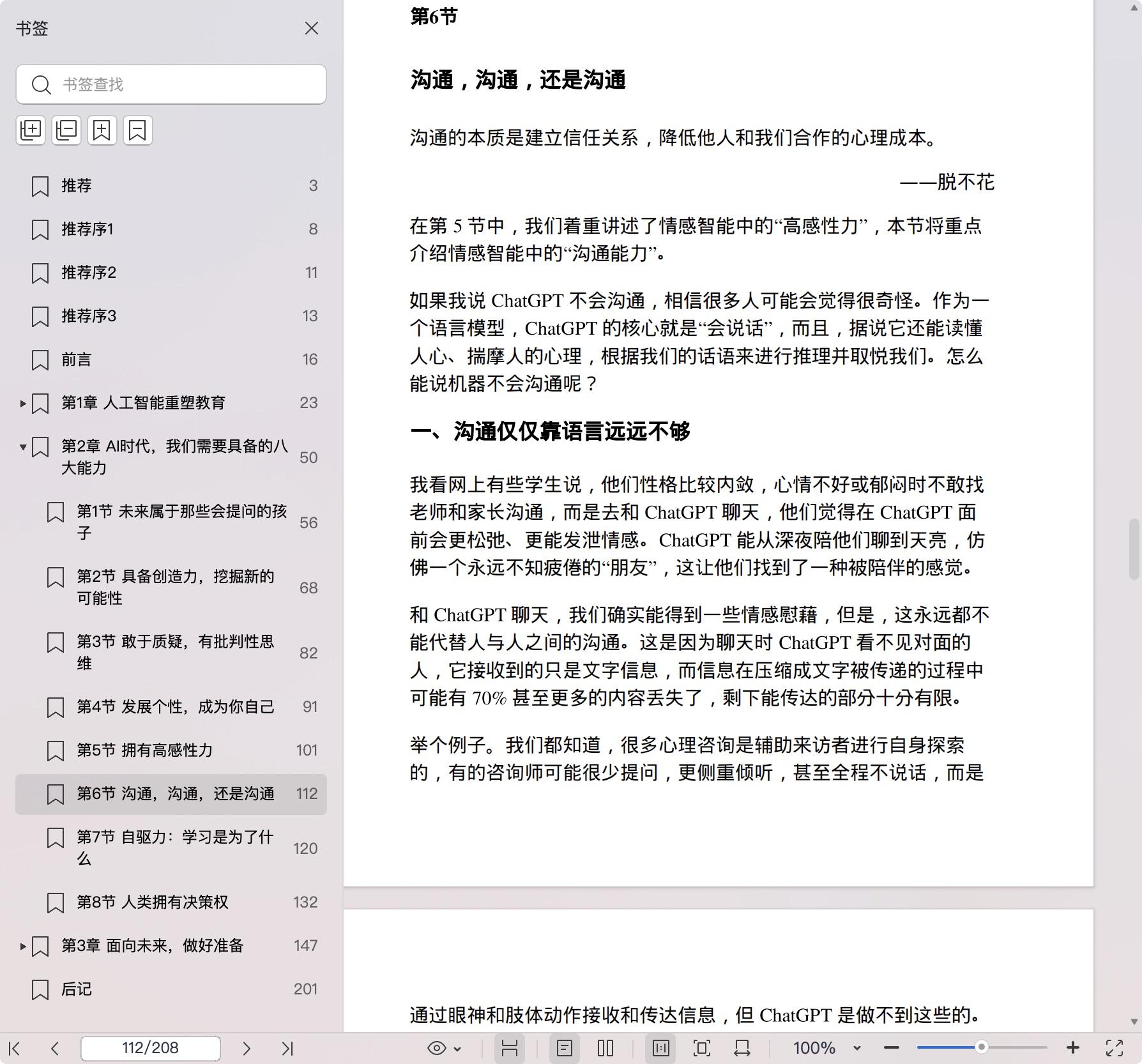The width and height of the screenshot is (1142, 1064).
Task: Collapse 第2章 AI时代 chapter
Action: click(x=23, y=446)
